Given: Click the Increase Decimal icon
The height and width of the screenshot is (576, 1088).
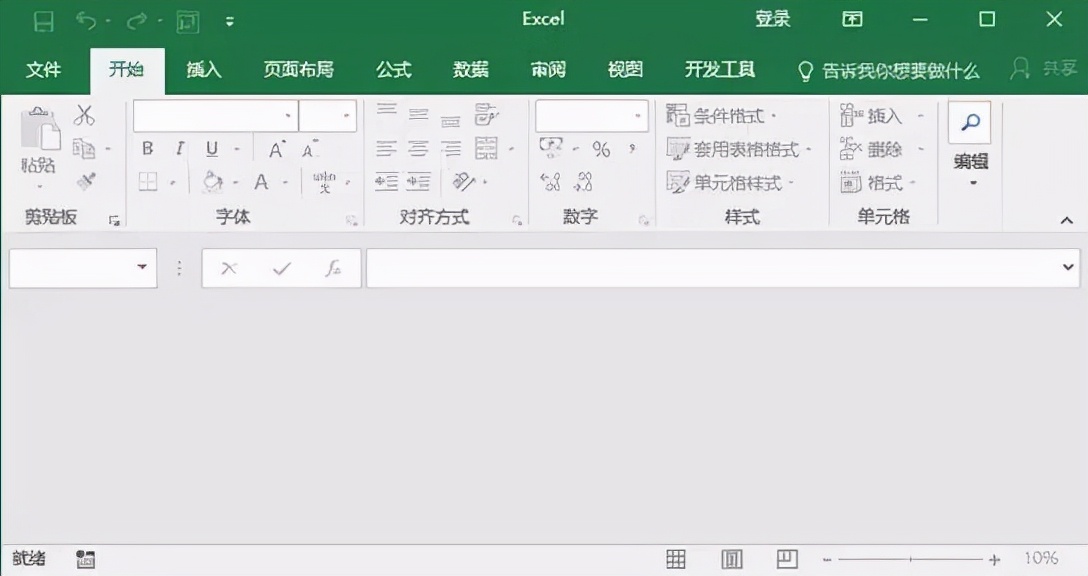Looking at the screenshot, I should pos(550,182).
